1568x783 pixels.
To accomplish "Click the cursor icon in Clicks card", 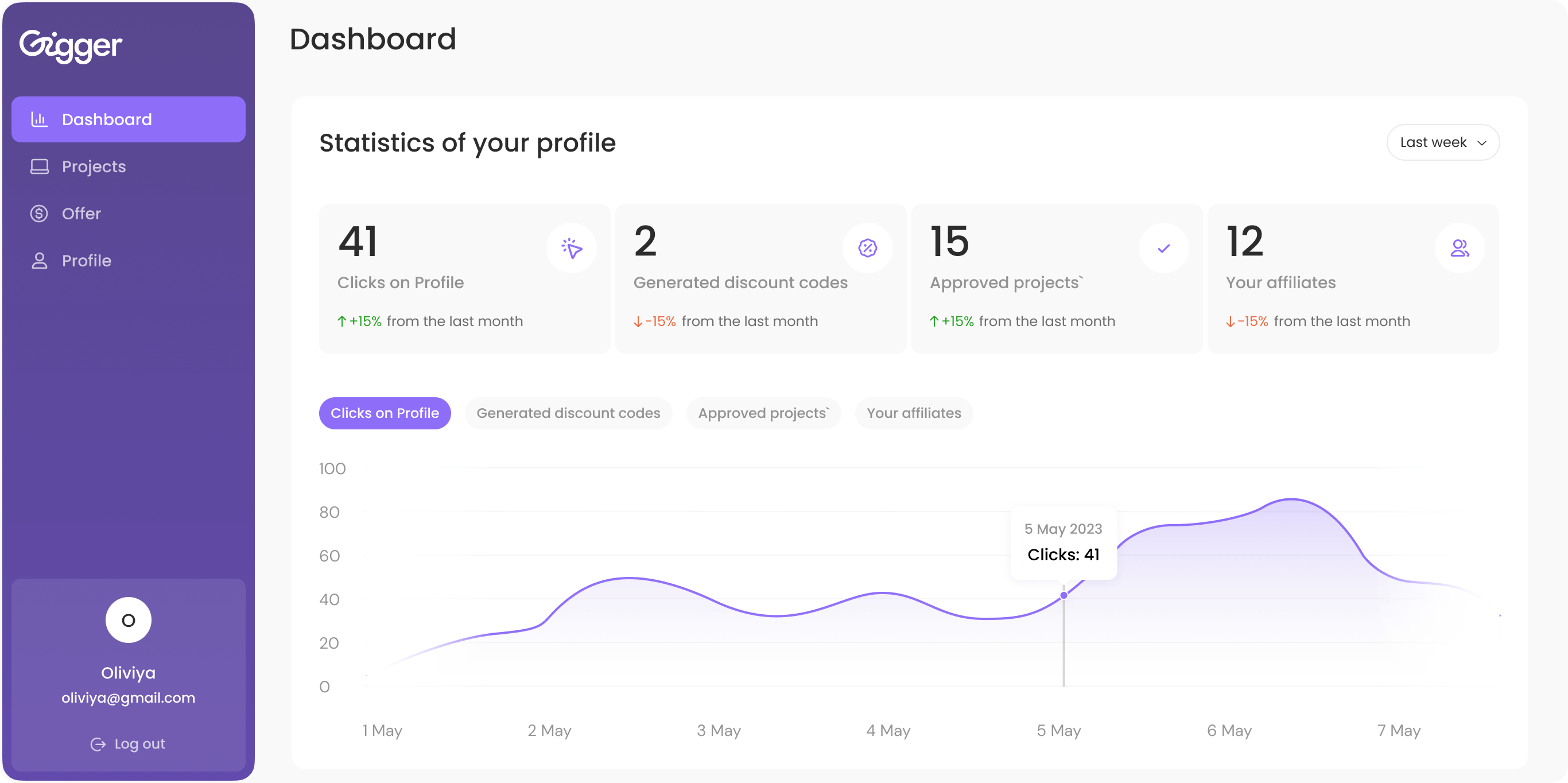I will coord(571,248).
